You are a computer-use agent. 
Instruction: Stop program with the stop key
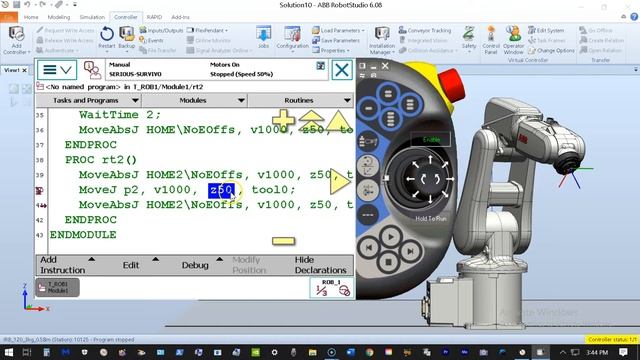tap(389, 262)
